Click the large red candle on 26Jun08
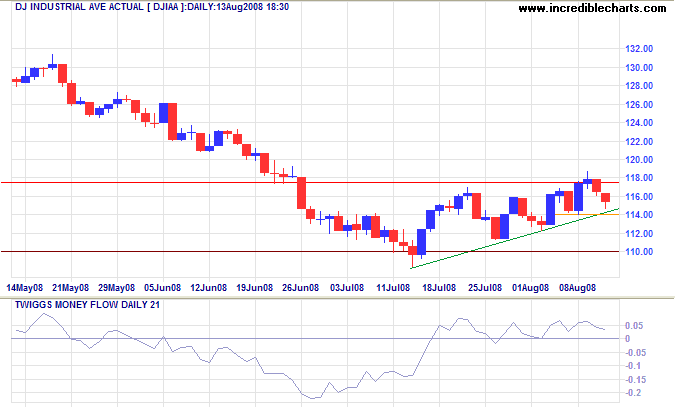 pyautogui.click(x=301, y=193)
